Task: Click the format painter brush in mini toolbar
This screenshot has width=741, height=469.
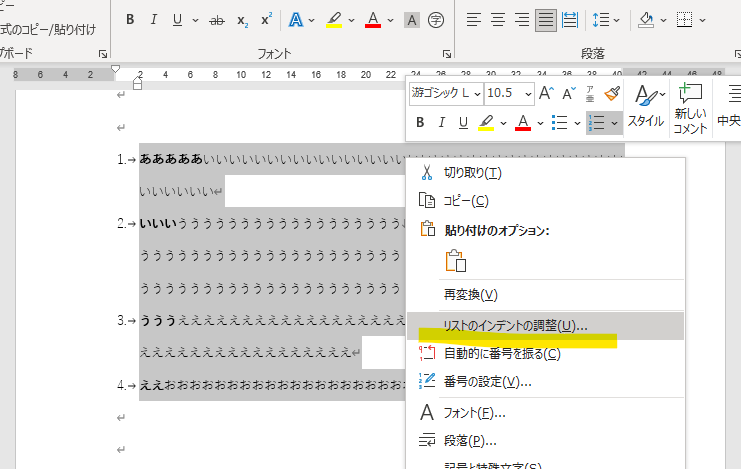Action: pyautogui.click(x=612, y=93)
